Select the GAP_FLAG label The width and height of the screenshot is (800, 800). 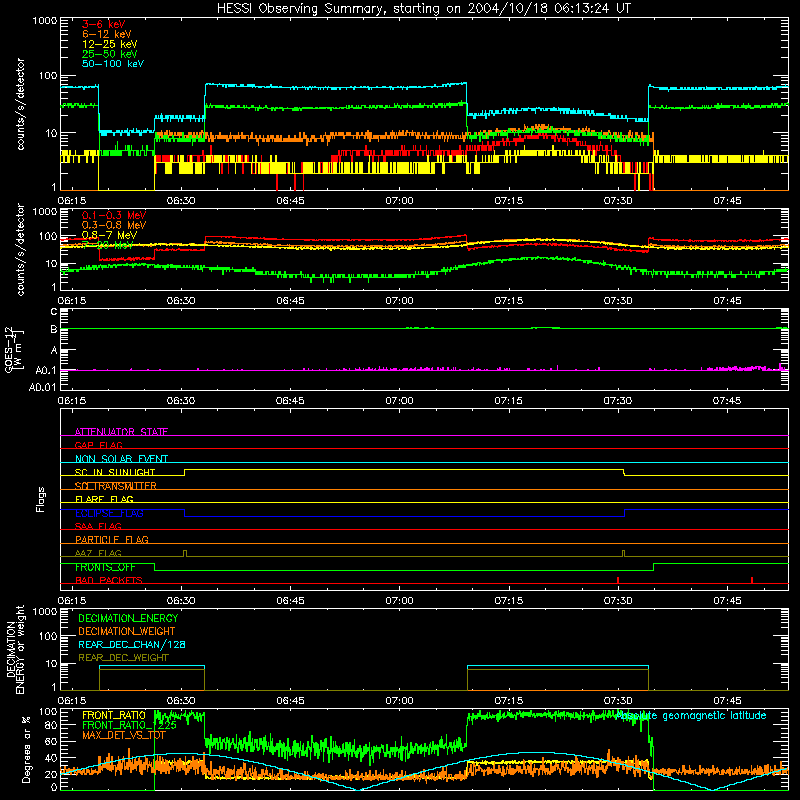(x=98, y=445)
